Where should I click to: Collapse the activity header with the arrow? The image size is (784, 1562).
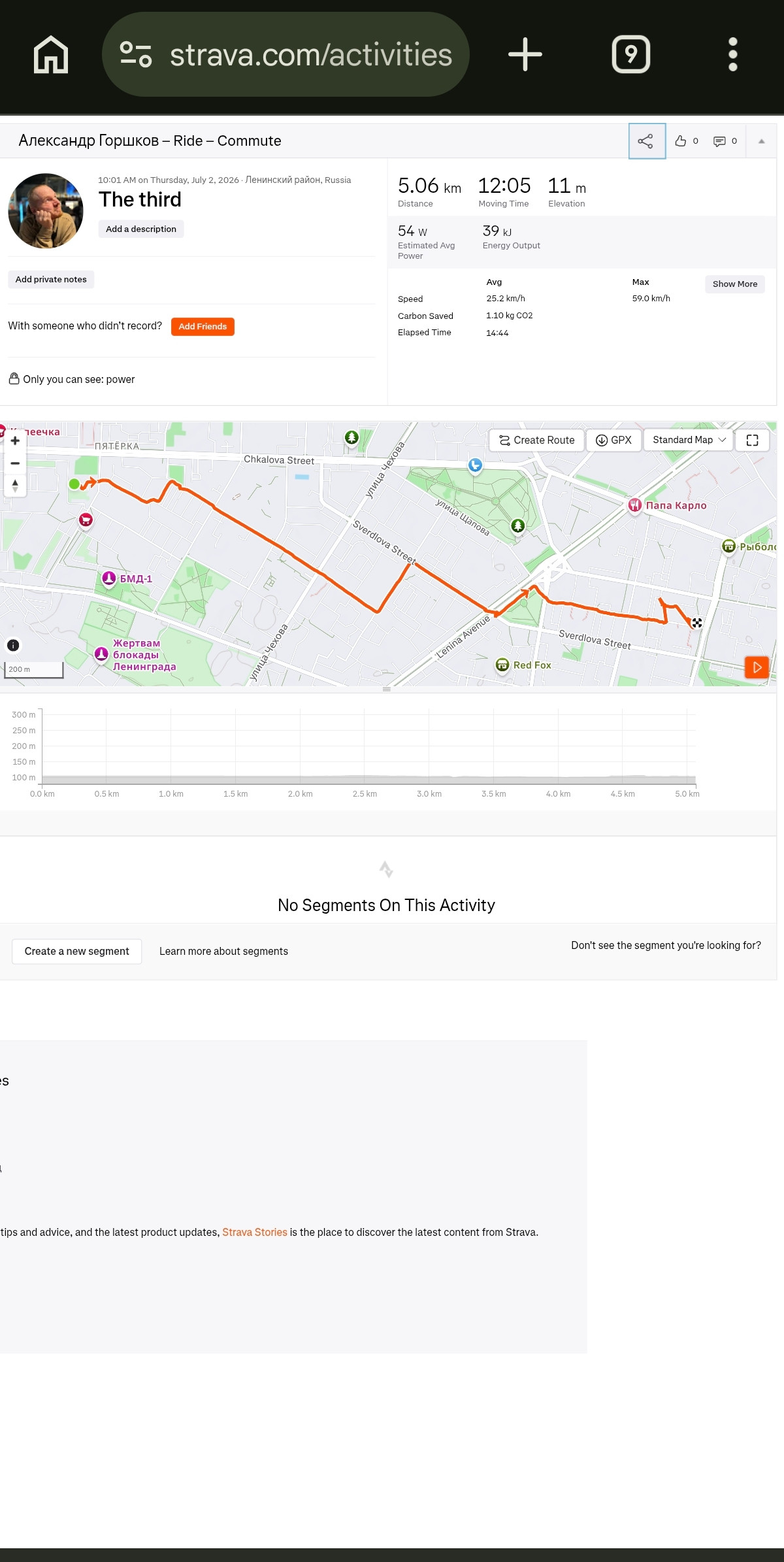tap(761, 141)
